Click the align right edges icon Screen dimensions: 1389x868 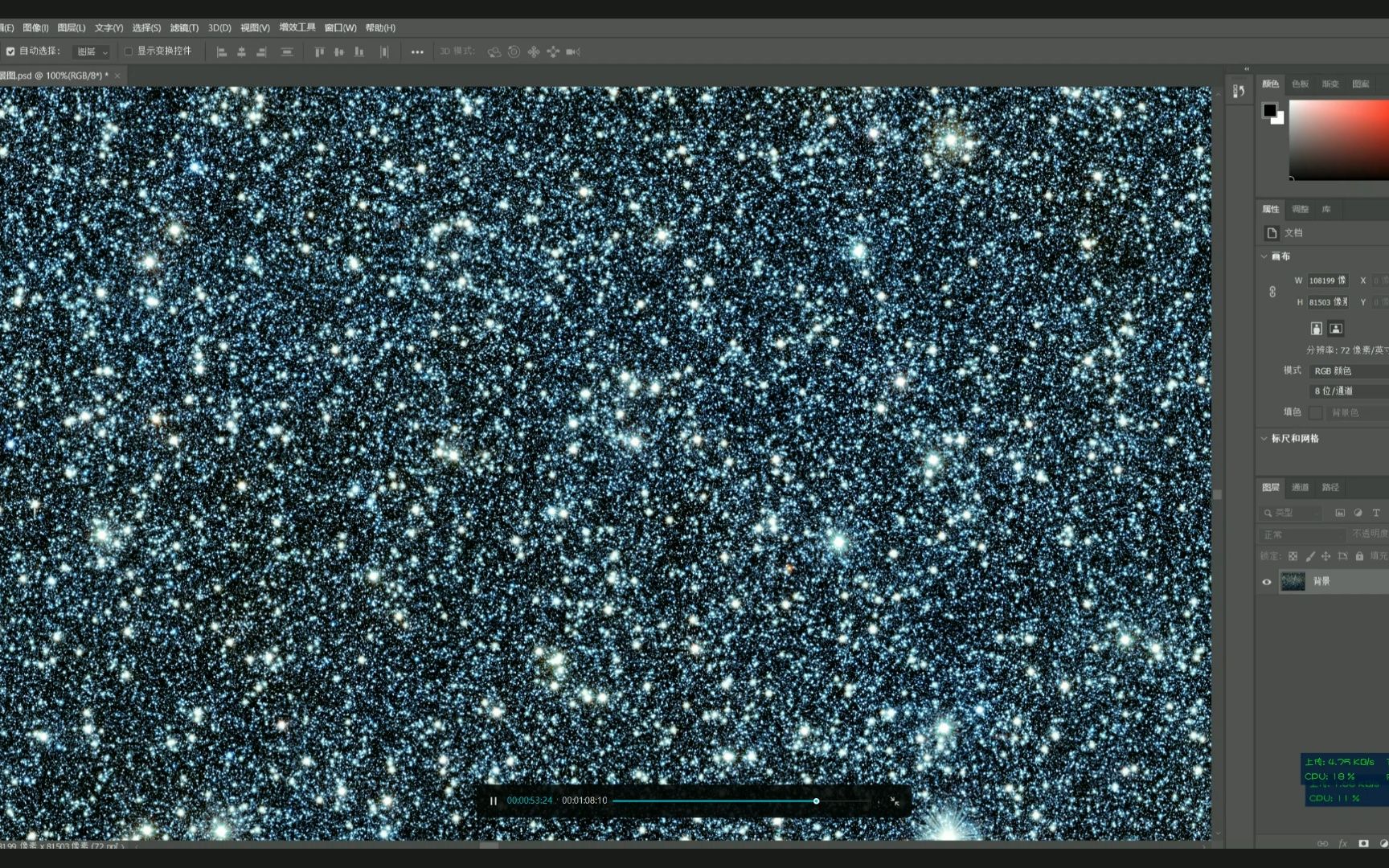click(261, 51)
